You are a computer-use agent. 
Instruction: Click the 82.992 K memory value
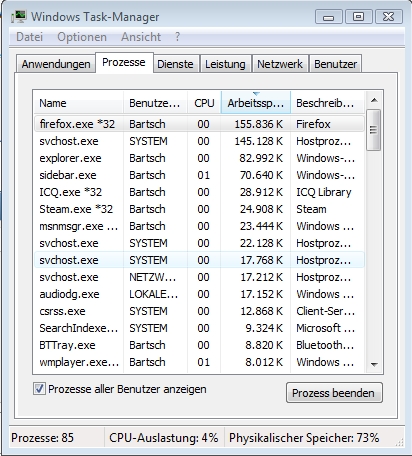[x=261, y=158]
